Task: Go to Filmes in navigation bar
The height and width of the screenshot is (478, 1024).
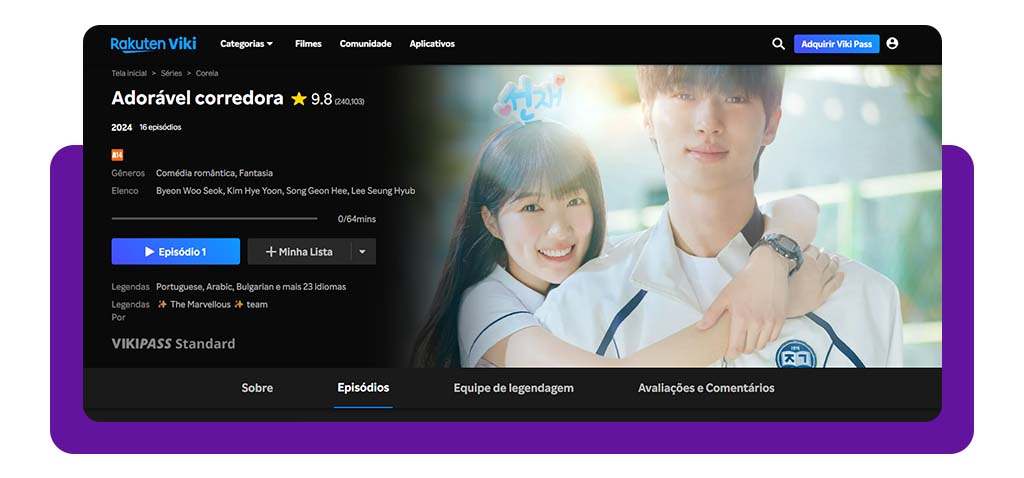Action: pyautogui.click(x=308, y=44)
